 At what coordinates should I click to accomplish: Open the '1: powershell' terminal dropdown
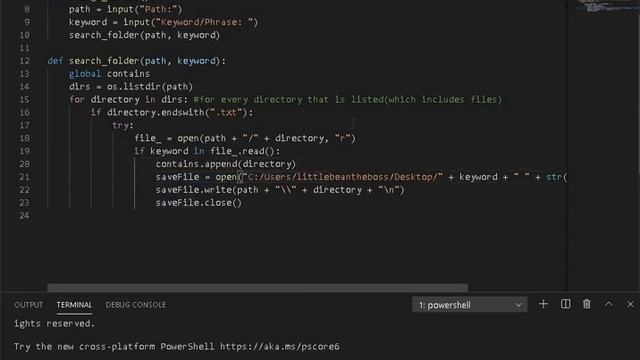pyautogui.click(x=469, y=305)
